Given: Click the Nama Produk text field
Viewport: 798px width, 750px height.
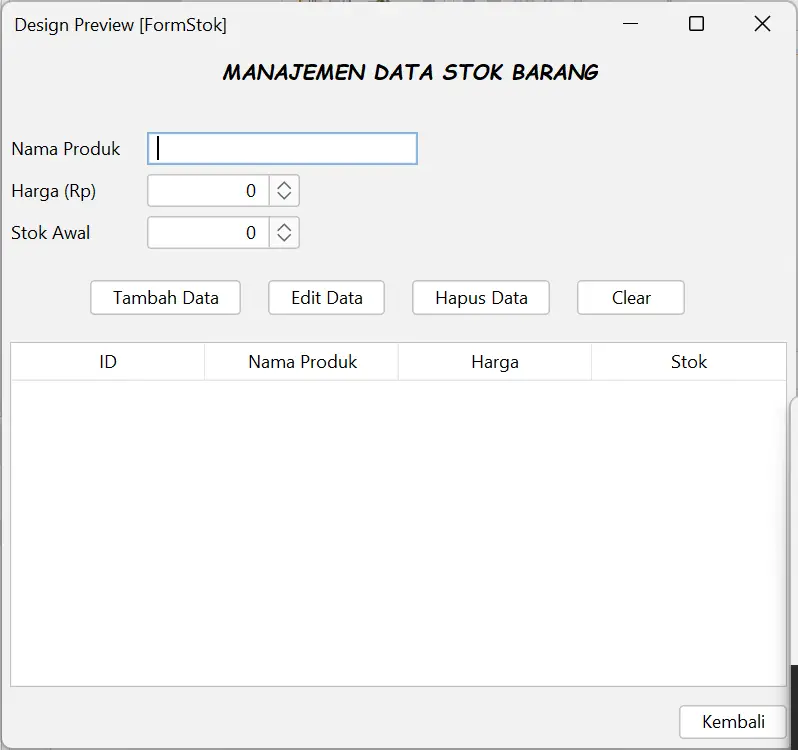Looking at the screenshot, I should point(282,149).
